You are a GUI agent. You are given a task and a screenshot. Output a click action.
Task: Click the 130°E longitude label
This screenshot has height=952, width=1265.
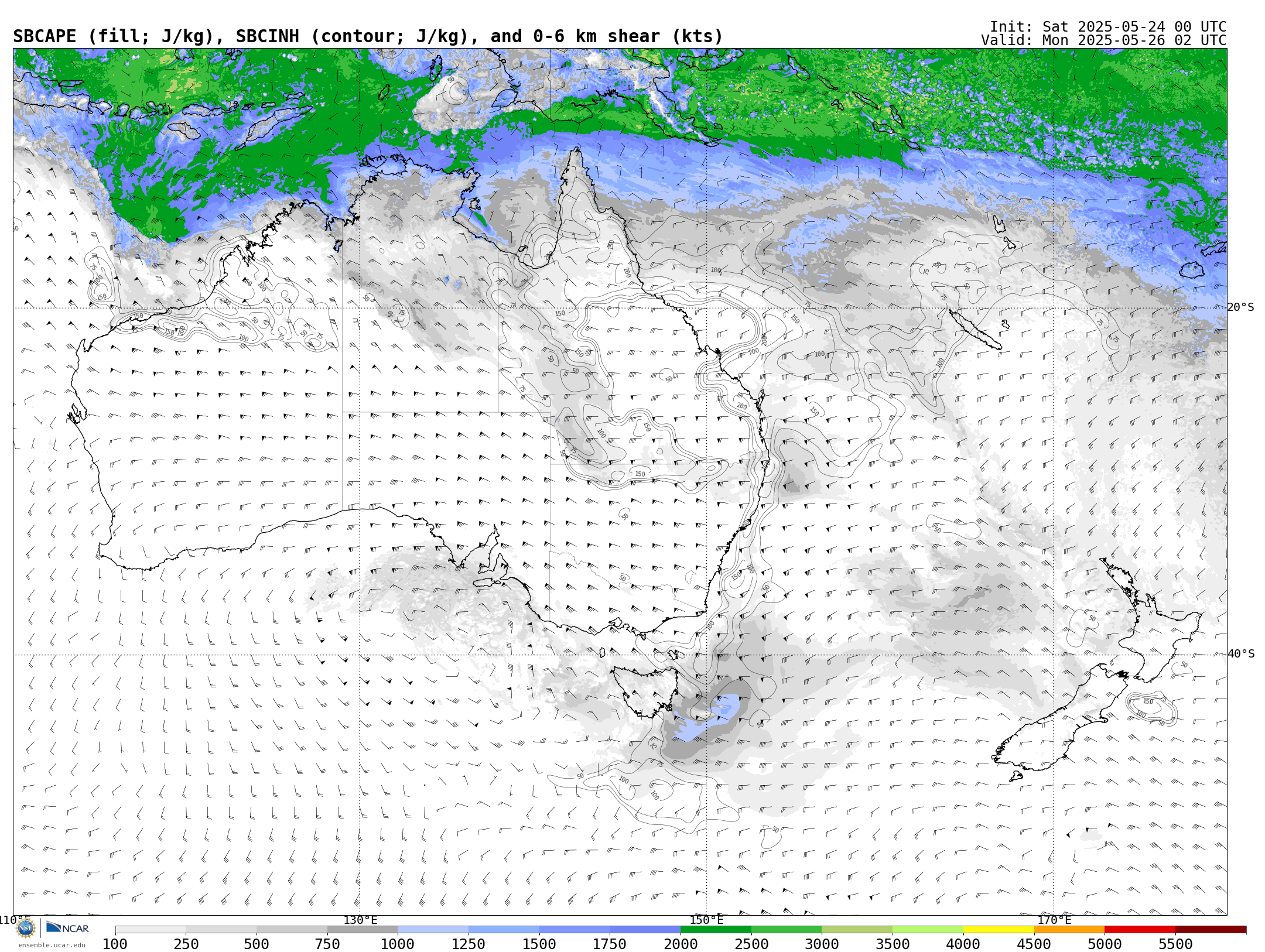pyautogui.click(x=360, y=920)
